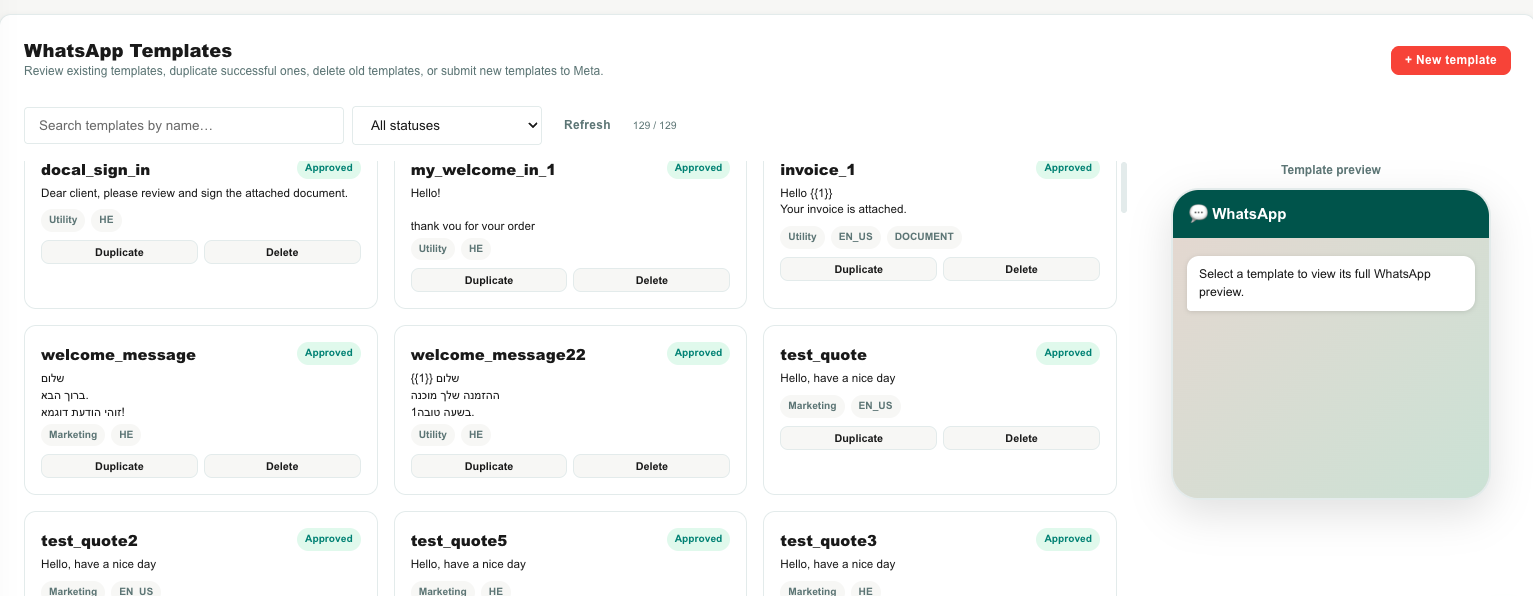Click the Approved badge on test_quote
Viewport: 1533px width, 596px height.
tap(1068, 353)
